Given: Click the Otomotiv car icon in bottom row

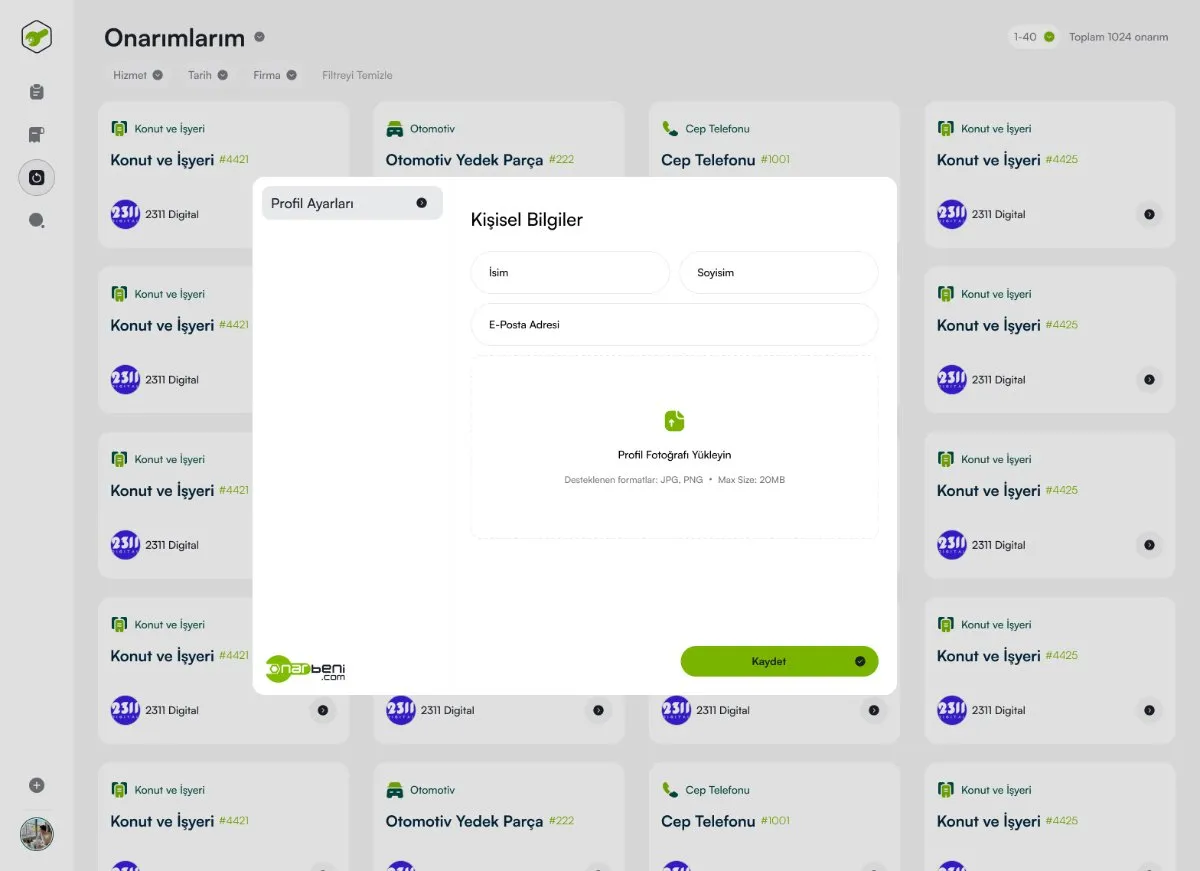Looking at the screenshot, I should pos(394,790).
